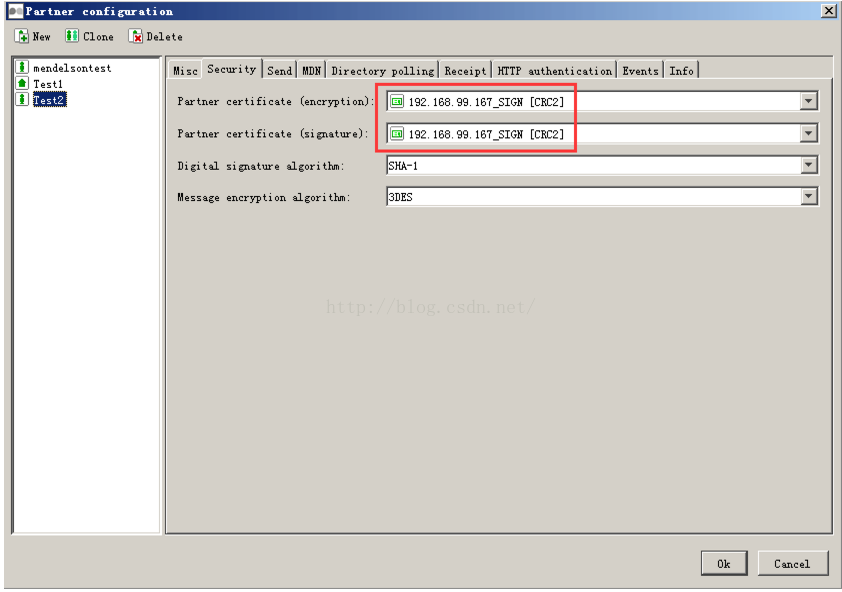Click the Test1 local station icon
The image size is (842, 592).
pos(22,83)
